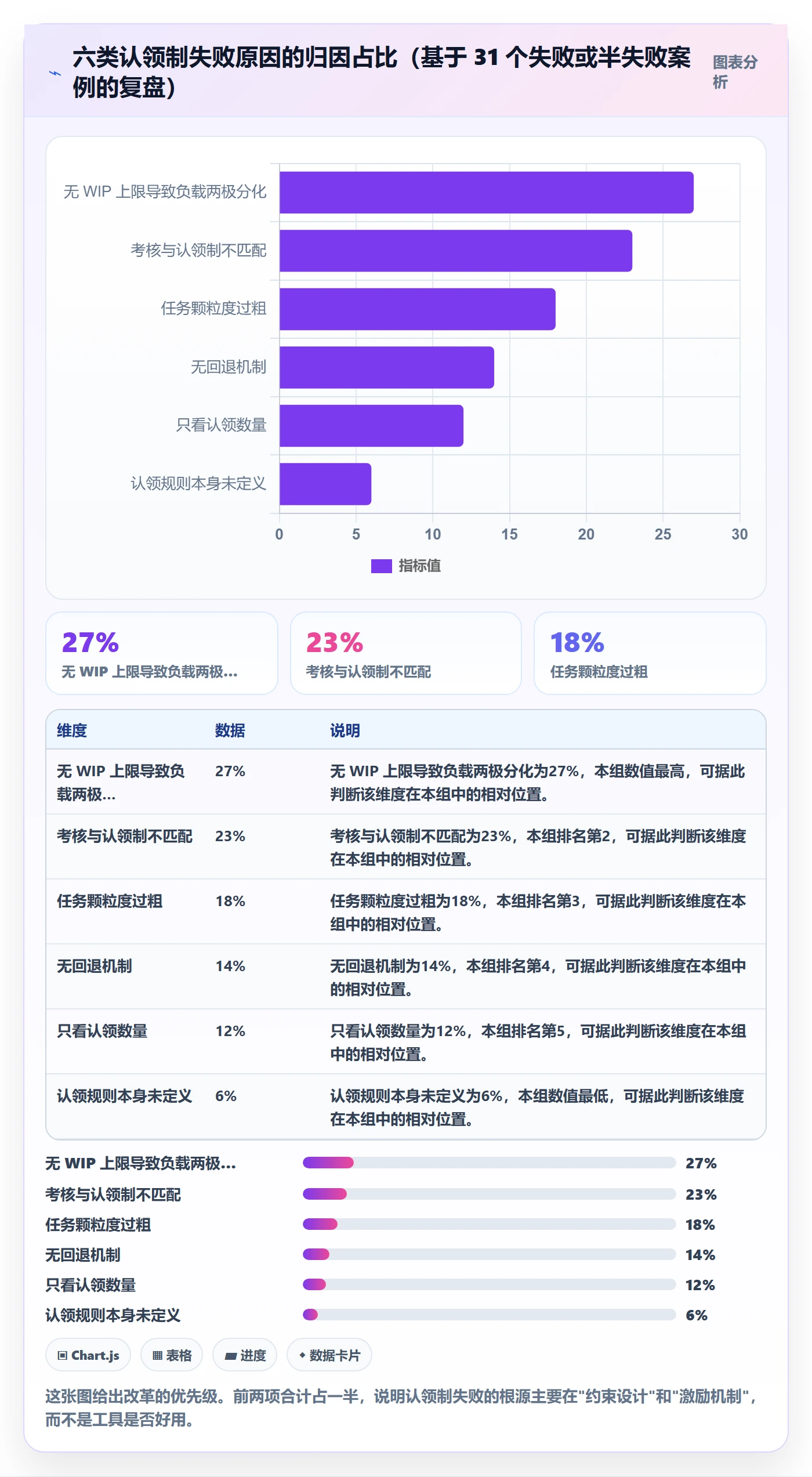Click the y-axis label 无回退机制 in chart
The width and height of the screenshot is (812, 1477).
229,367
